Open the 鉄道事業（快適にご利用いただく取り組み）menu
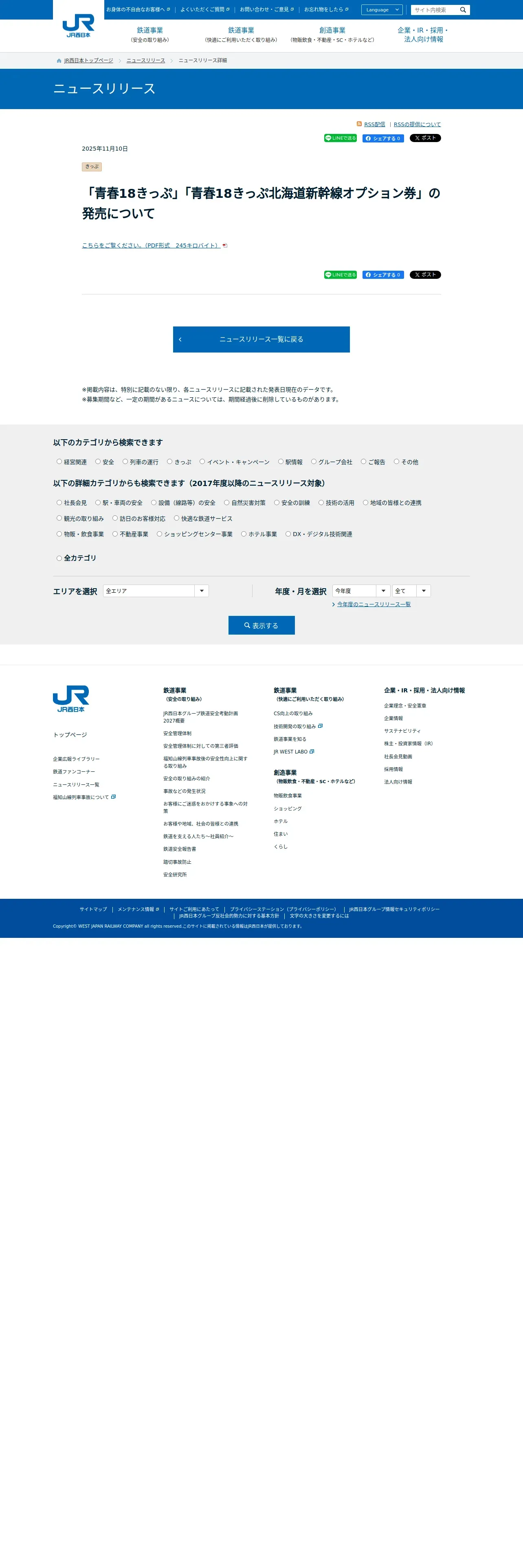The image size is (523, 1568). tap(241, 35)
